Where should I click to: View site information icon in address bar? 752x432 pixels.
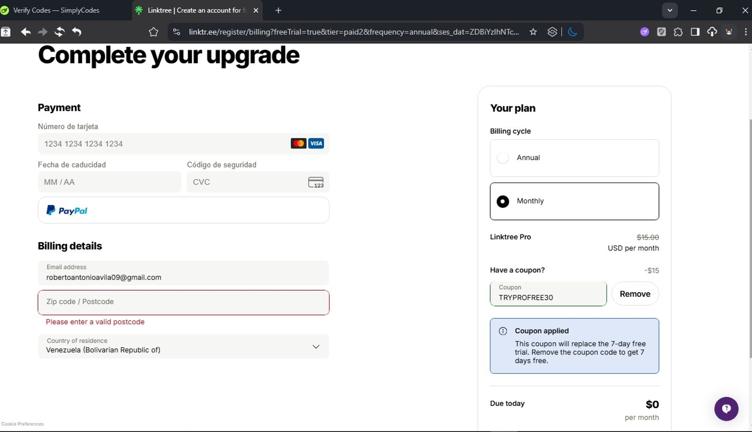[x=176, y=32]
